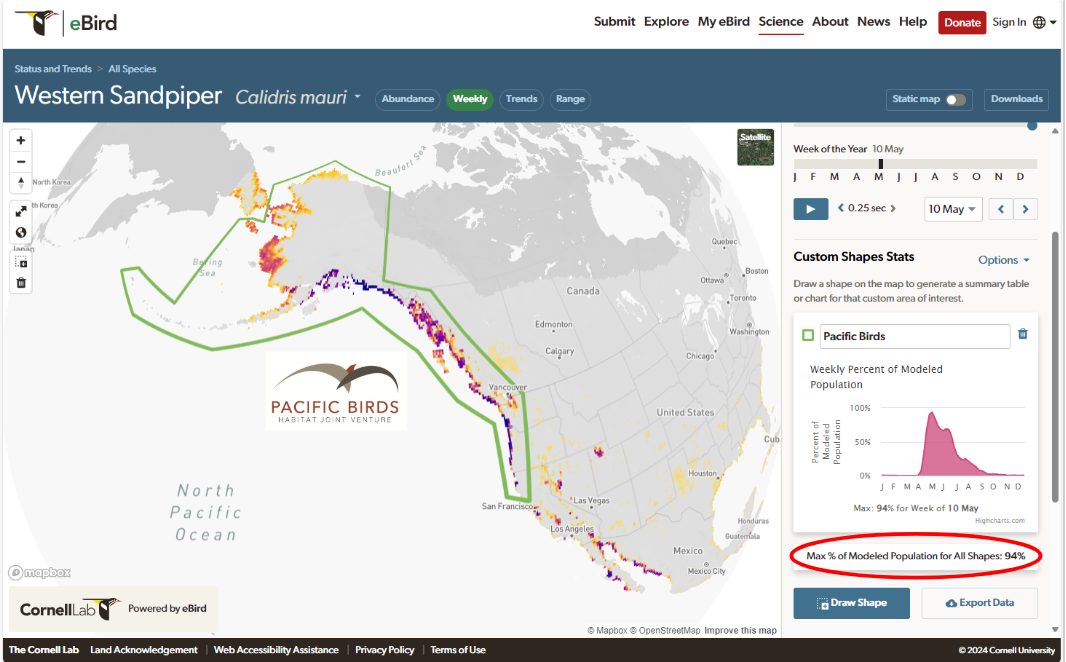1066x662 pixels.
Task: Select the Range tab
Action: coord(570,99)
